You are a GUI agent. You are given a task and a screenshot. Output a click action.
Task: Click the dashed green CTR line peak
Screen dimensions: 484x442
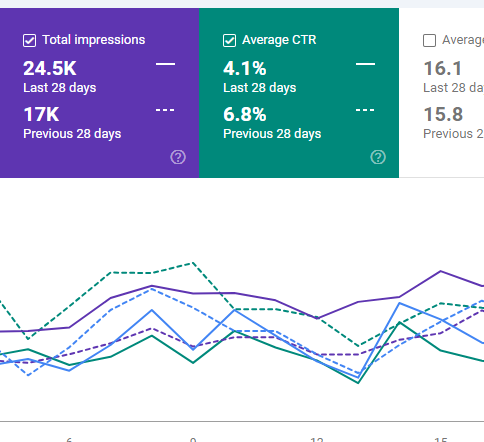click(193, 263)
